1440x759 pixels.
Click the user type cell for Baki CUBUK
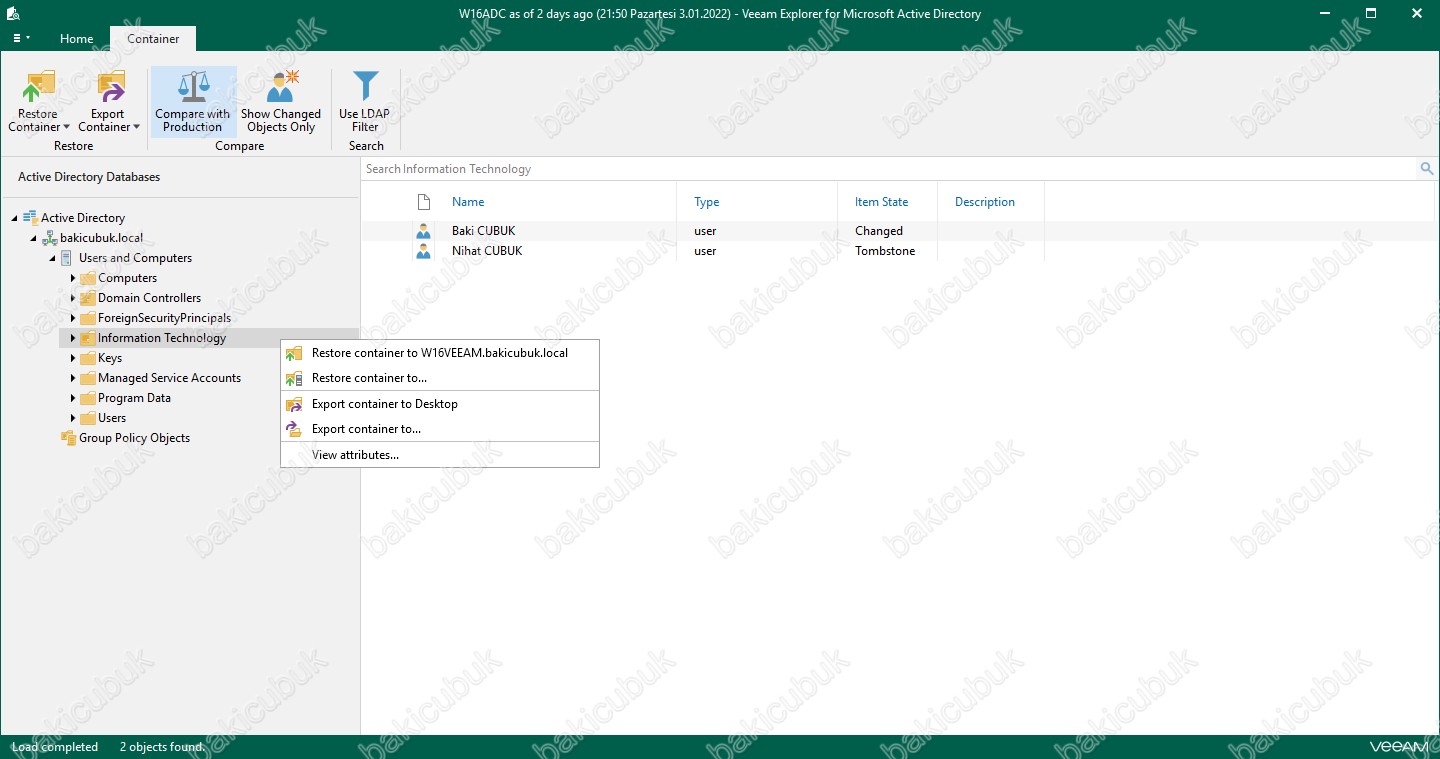pyautogui.click(x=705, y=231)
